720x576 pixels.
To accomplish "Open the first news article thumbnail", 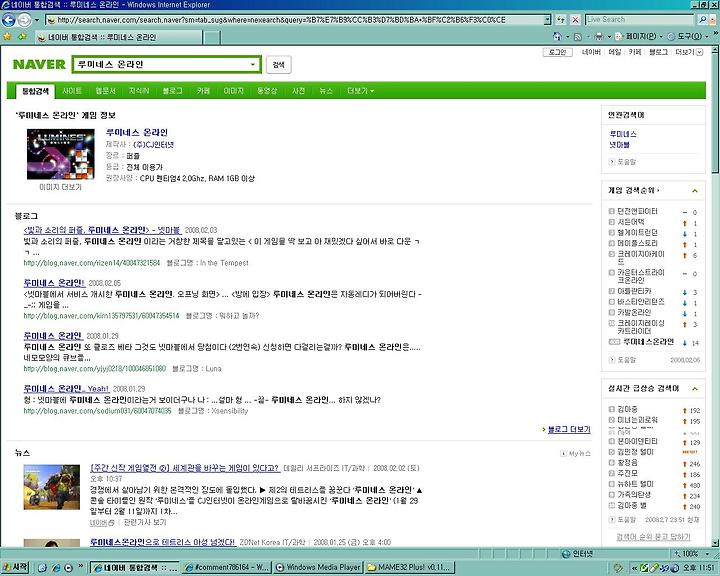I will 51,487.
